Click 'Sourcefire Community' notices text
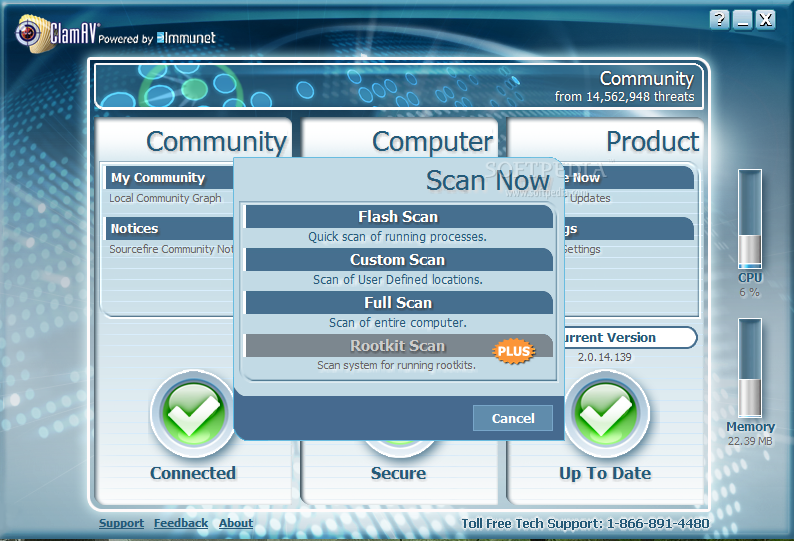The width and height of the screenshot is (794, 541). 171,249
